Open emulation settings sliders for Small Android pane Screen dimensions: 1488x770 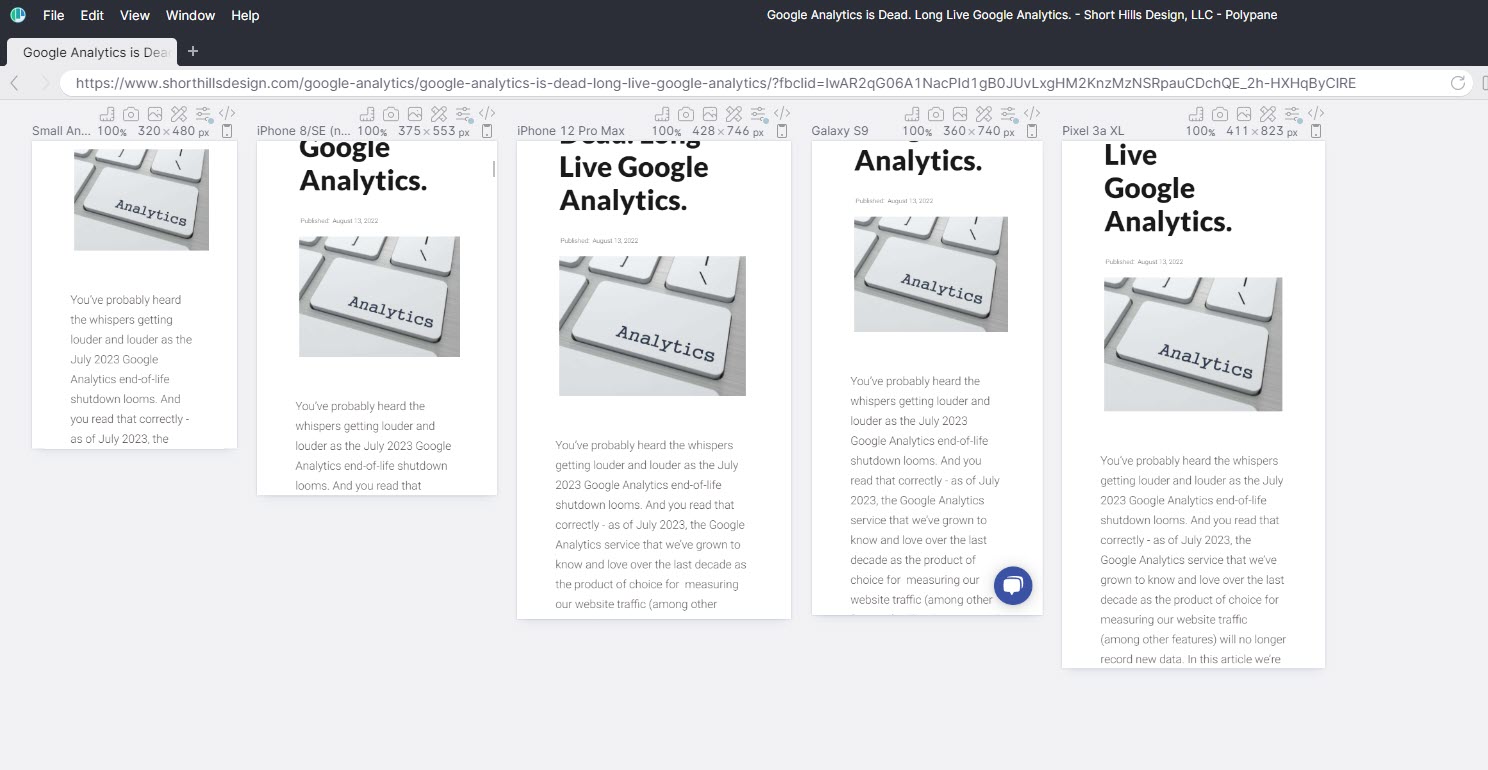click(203, 114)
